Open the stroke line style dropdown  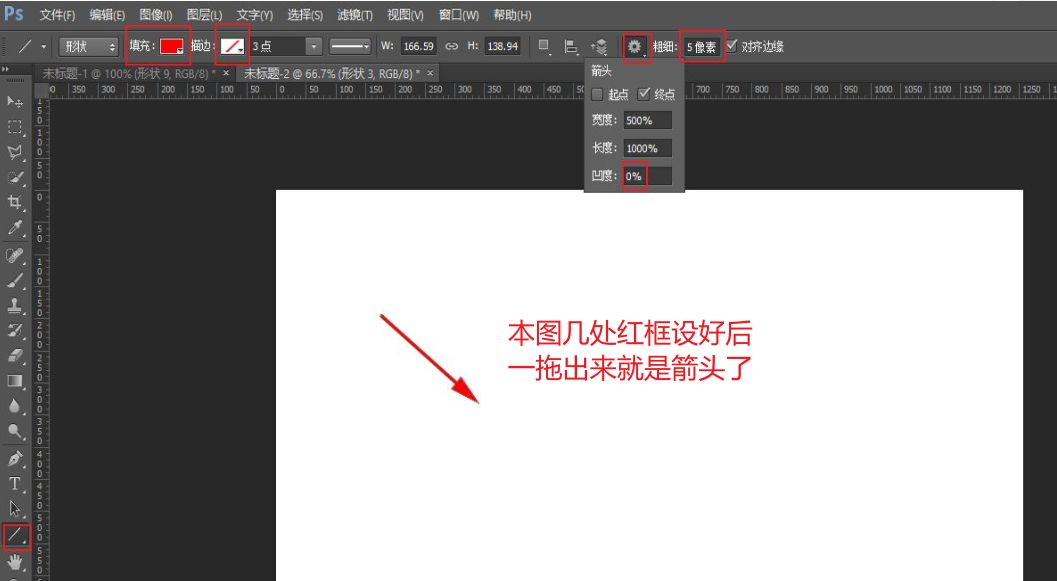(x=350, y=47)
